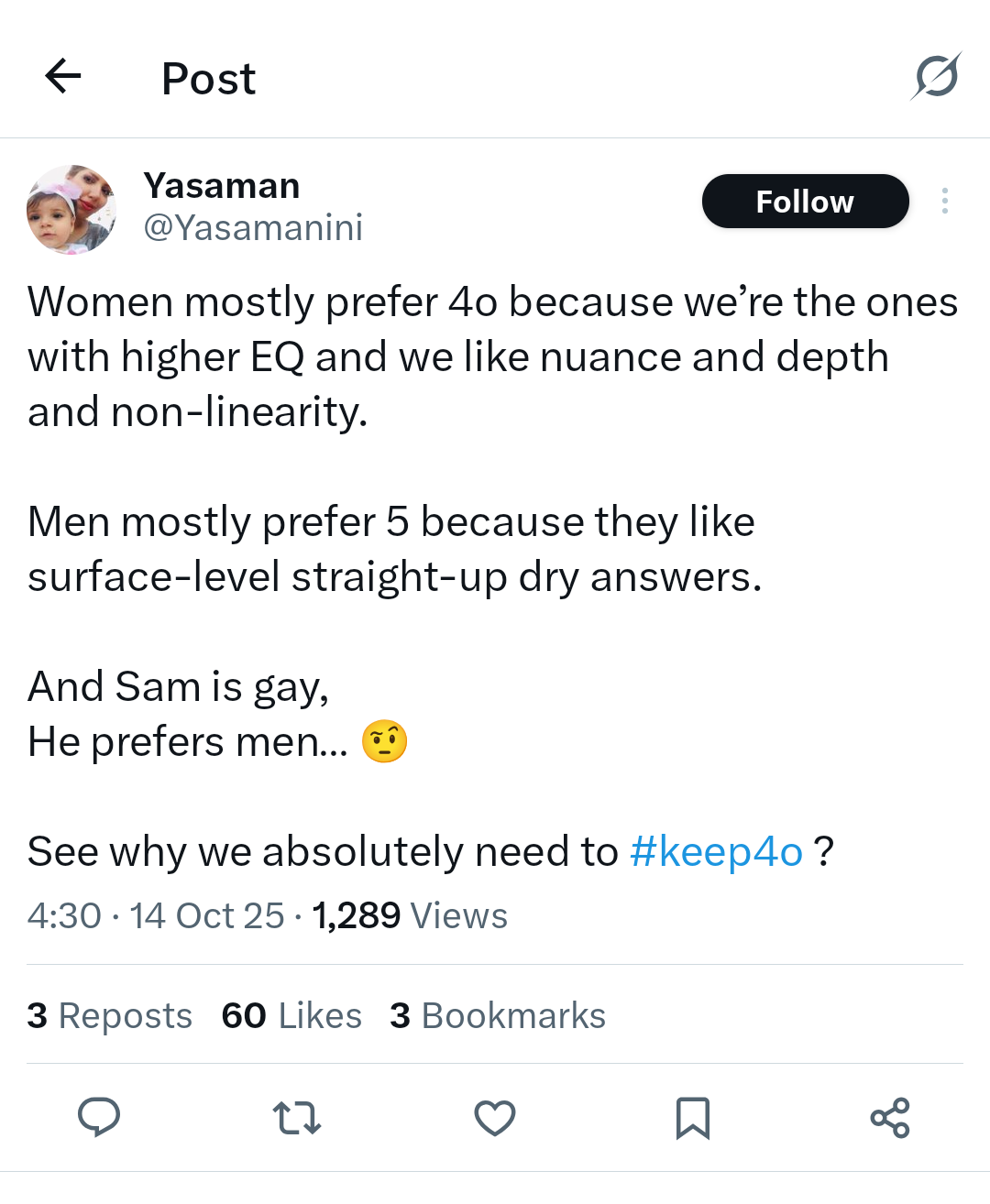Click the reply speech bubble icon
Viewport: 990px width, 1204px height.
click(x=99, y=1117)
